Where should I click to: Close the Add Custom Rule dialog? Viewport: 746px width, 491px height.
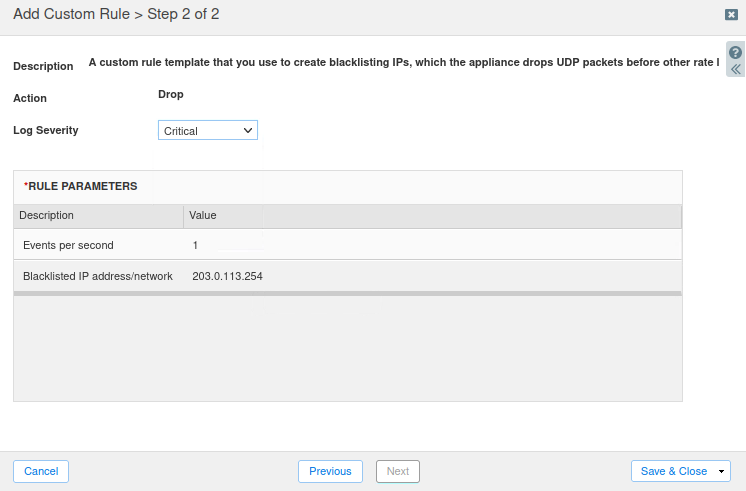[x=731, y=14]
